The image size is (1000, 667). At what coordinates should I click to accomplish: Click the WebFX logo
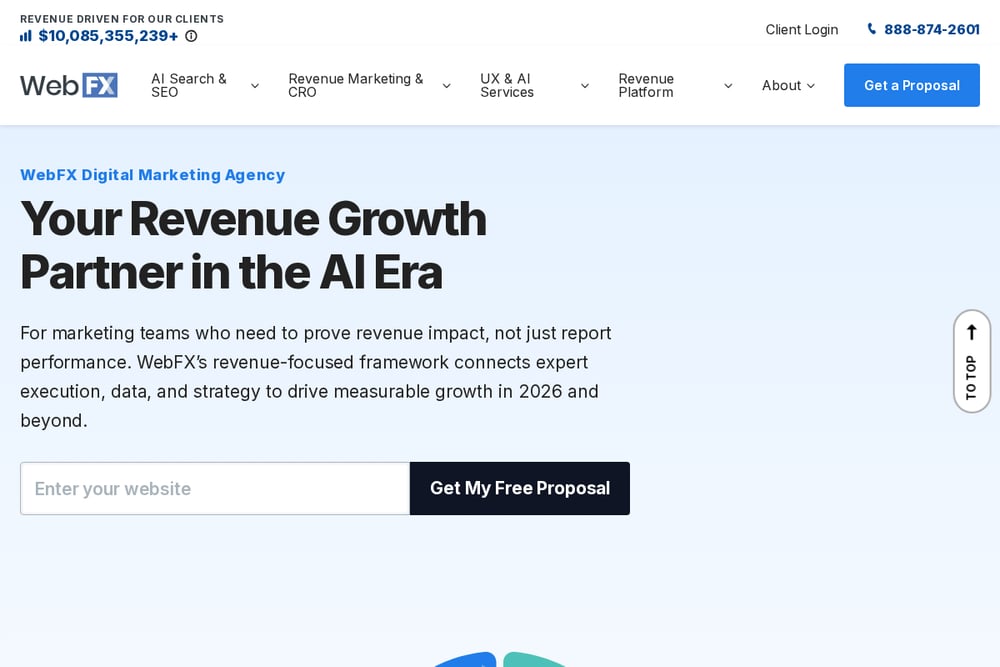coord(69,85)
